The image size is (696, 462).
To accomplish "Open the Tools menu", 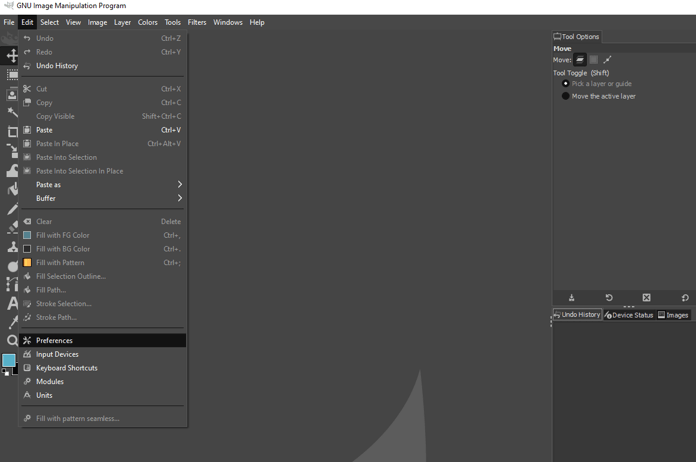I will [172, 22].
